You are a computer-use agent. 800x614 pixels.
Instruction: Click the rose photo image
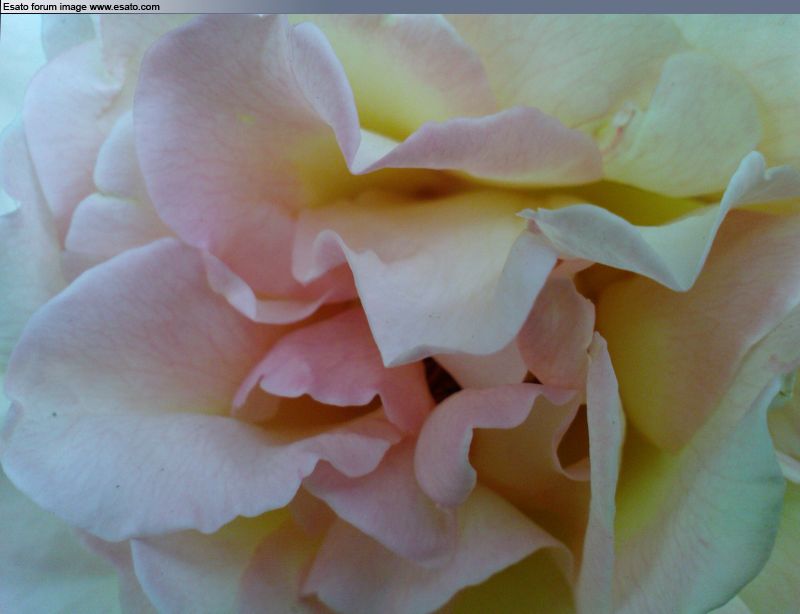pos(400,314)
